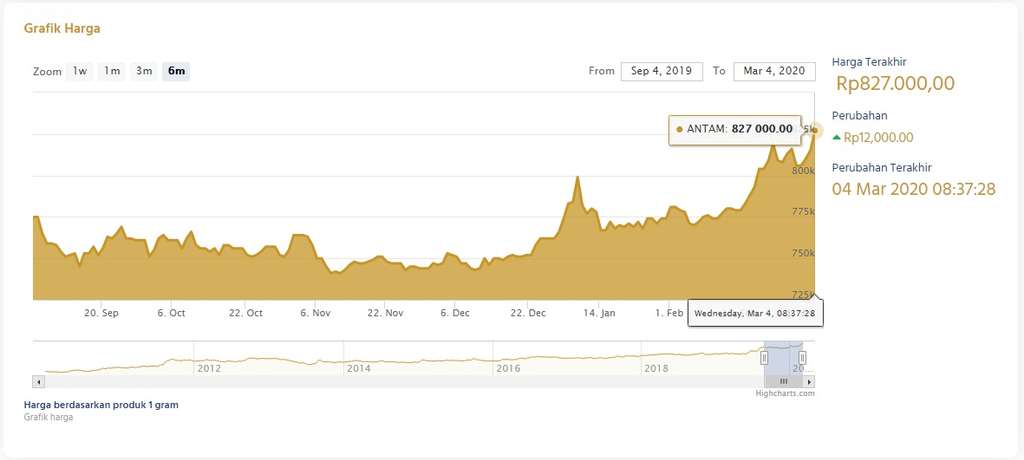Click the Wednesday, Mar 4 date tooltip
Image resolution: width=1024 pixels, height=460 pixels.
(x=756, y=314)
